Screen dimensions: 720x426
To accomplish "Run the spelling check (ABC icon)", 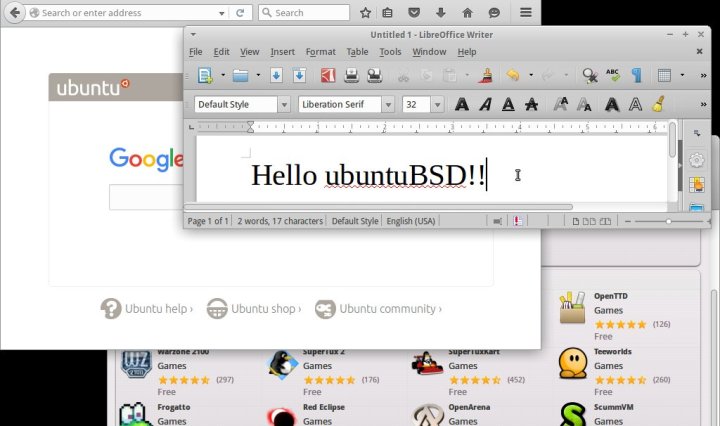I will pyautogui.click(x=613, y=75).
